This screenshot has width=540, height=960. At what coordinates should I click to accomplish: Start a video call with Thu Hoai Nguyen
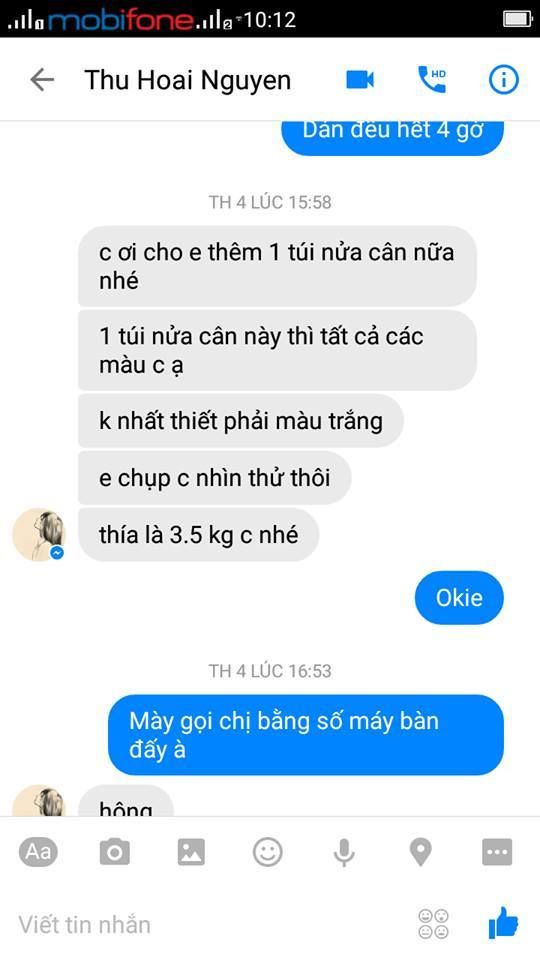click(360, 80)
